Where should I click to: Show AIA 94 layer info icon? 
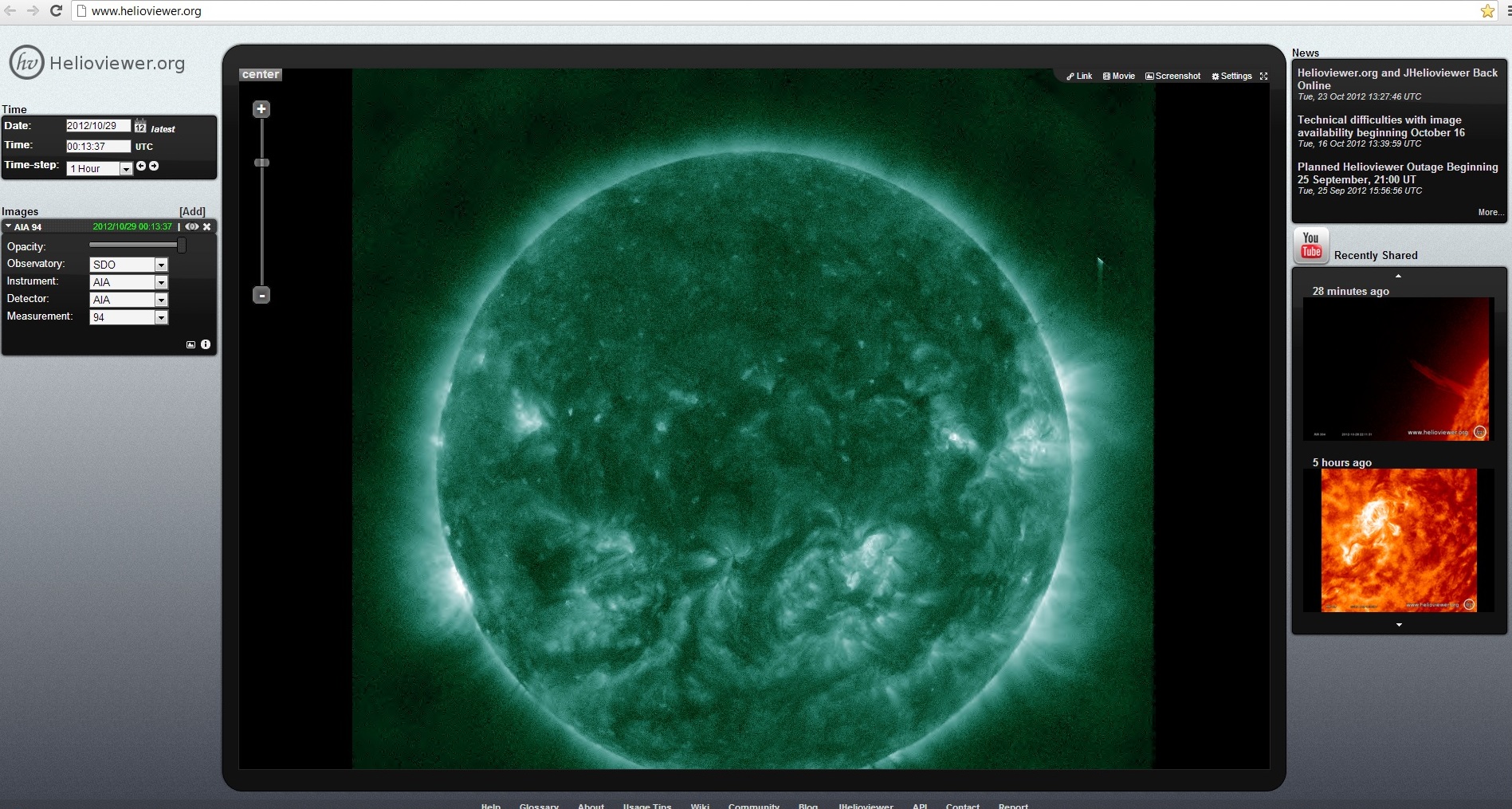[x=206, y=344]
